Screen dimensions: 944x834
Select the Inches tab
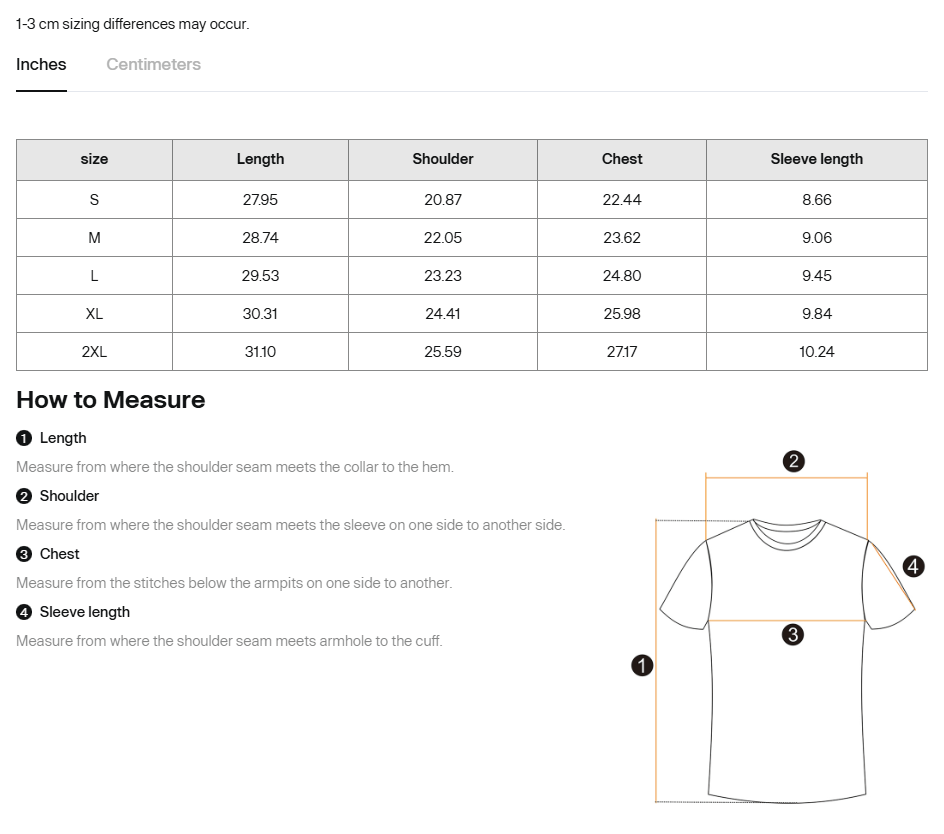pyautogui.click(x=41, y=64)
